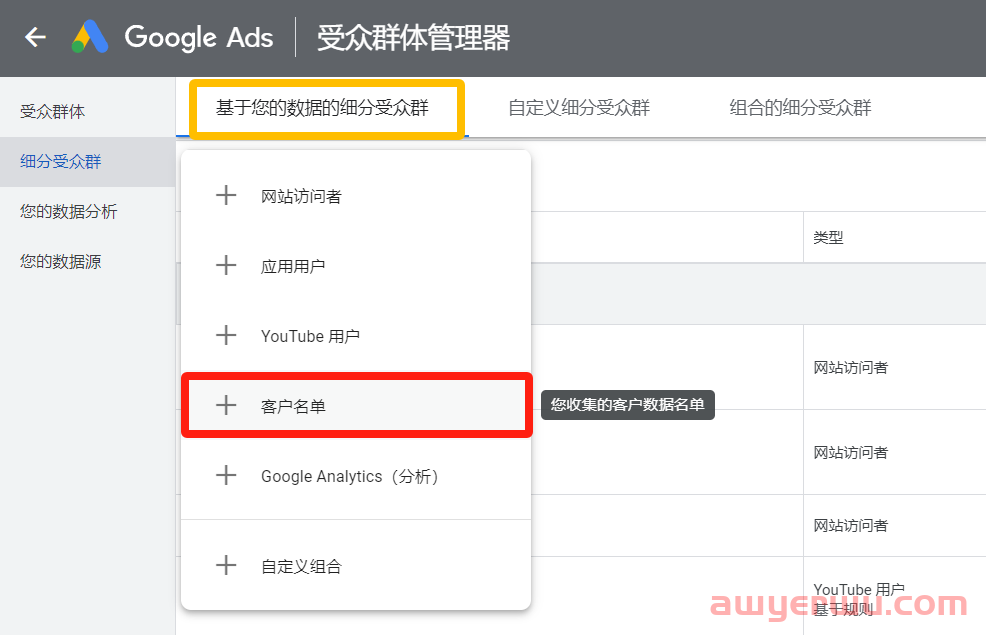Click the 受众群体管理器 page title

click(413, 38)
